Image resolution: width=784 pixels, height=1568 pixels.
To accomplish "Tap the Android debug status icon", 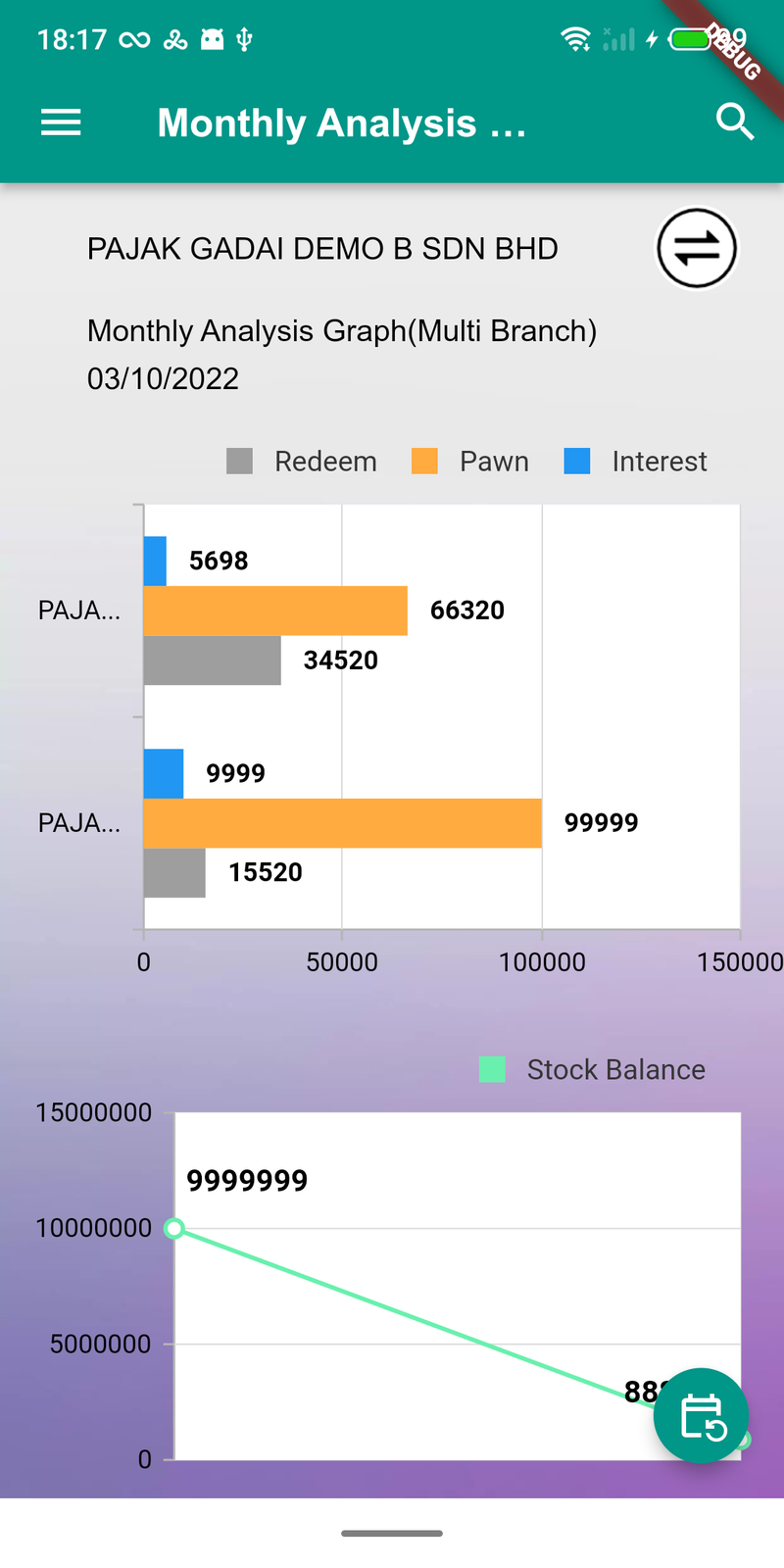I will (x=212, y=39).
